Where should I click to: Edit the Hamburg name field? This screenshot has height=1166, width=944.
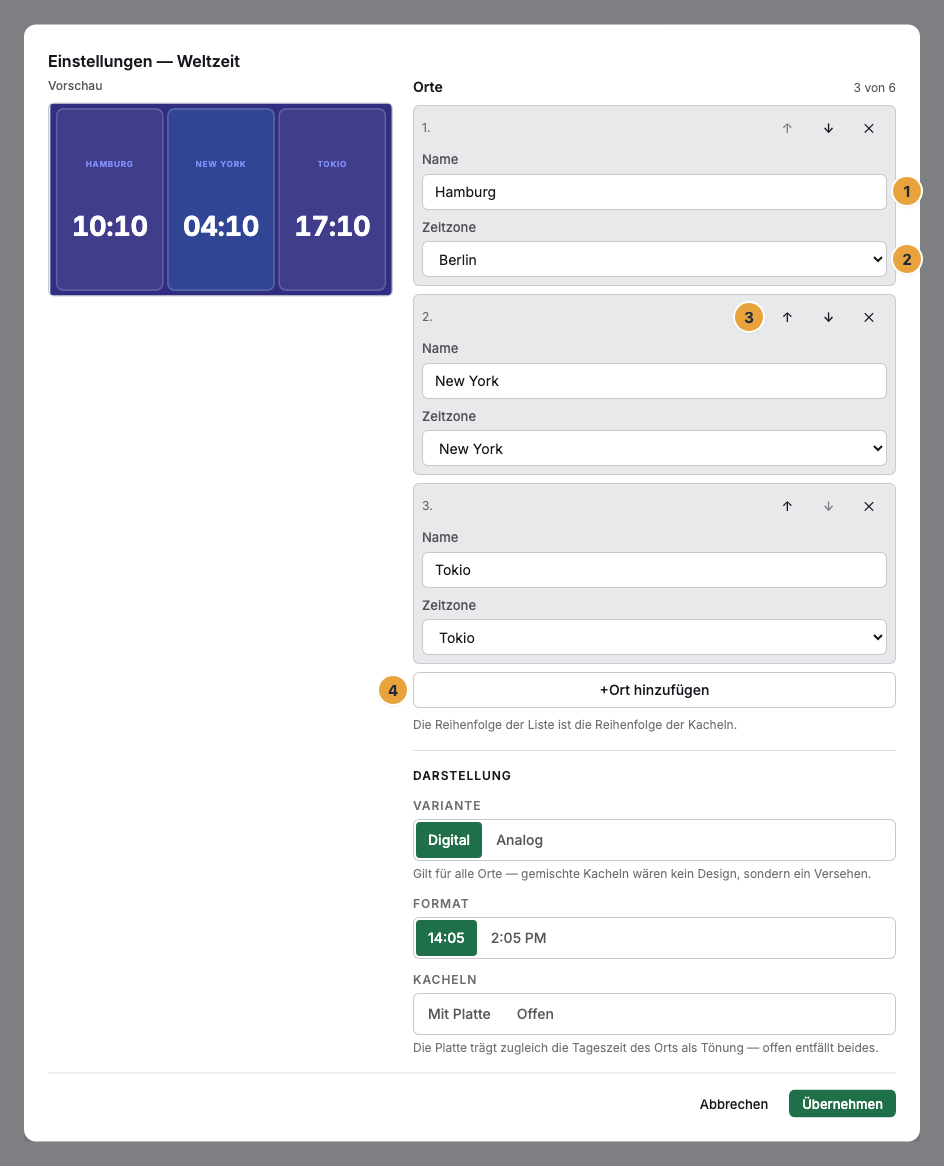click(654, 192)
